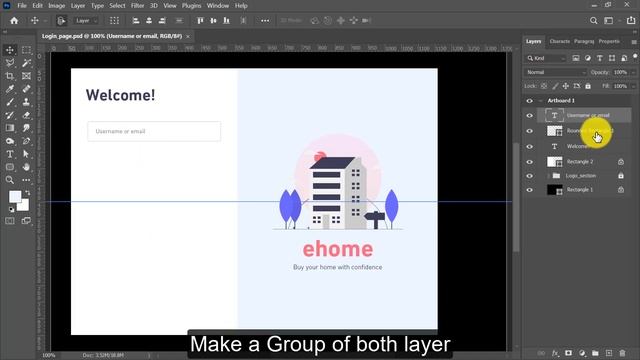This screenshot has height=360, width=640.
Task: Open the Plugins menu
Action: pos(191,6)
